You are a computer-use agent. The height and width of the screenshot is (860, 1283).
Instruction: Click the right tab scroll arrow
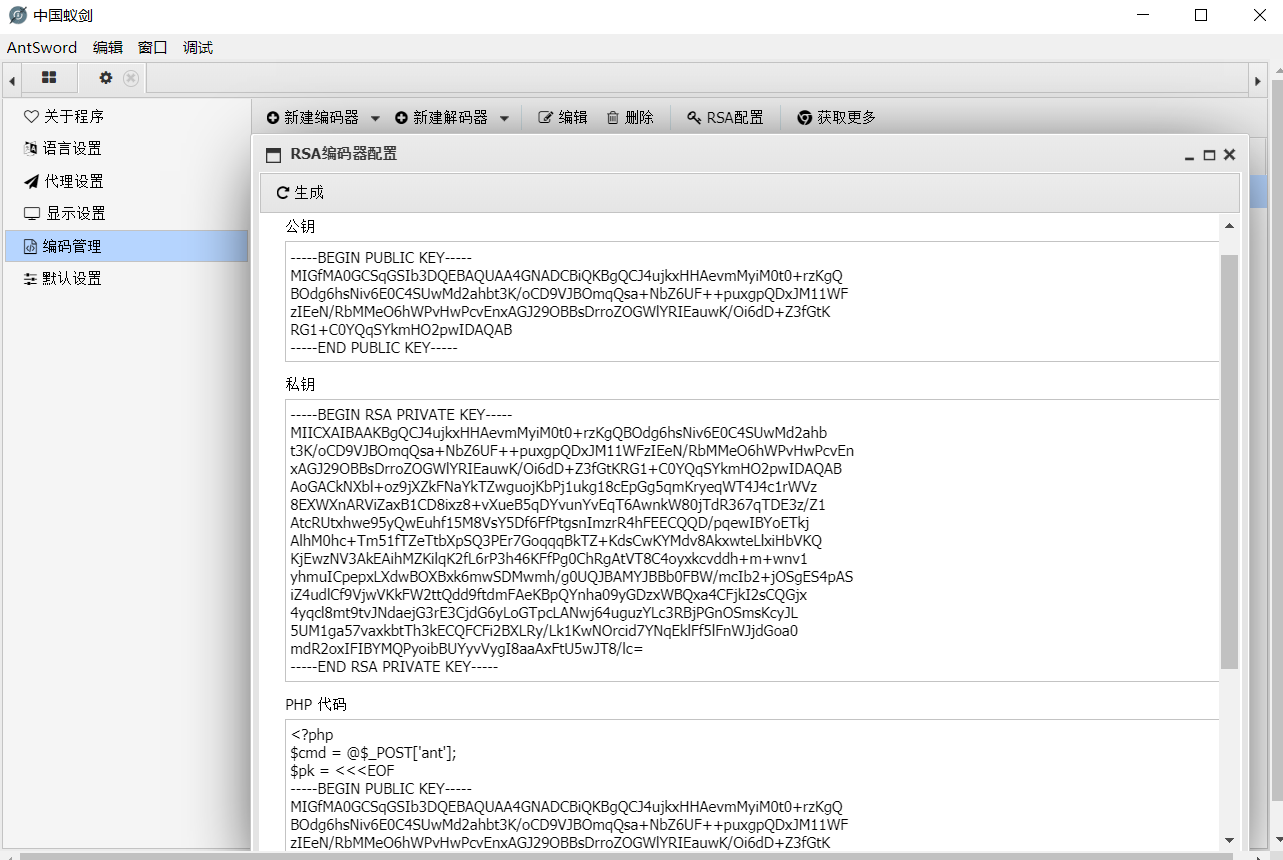[1258, 80]
